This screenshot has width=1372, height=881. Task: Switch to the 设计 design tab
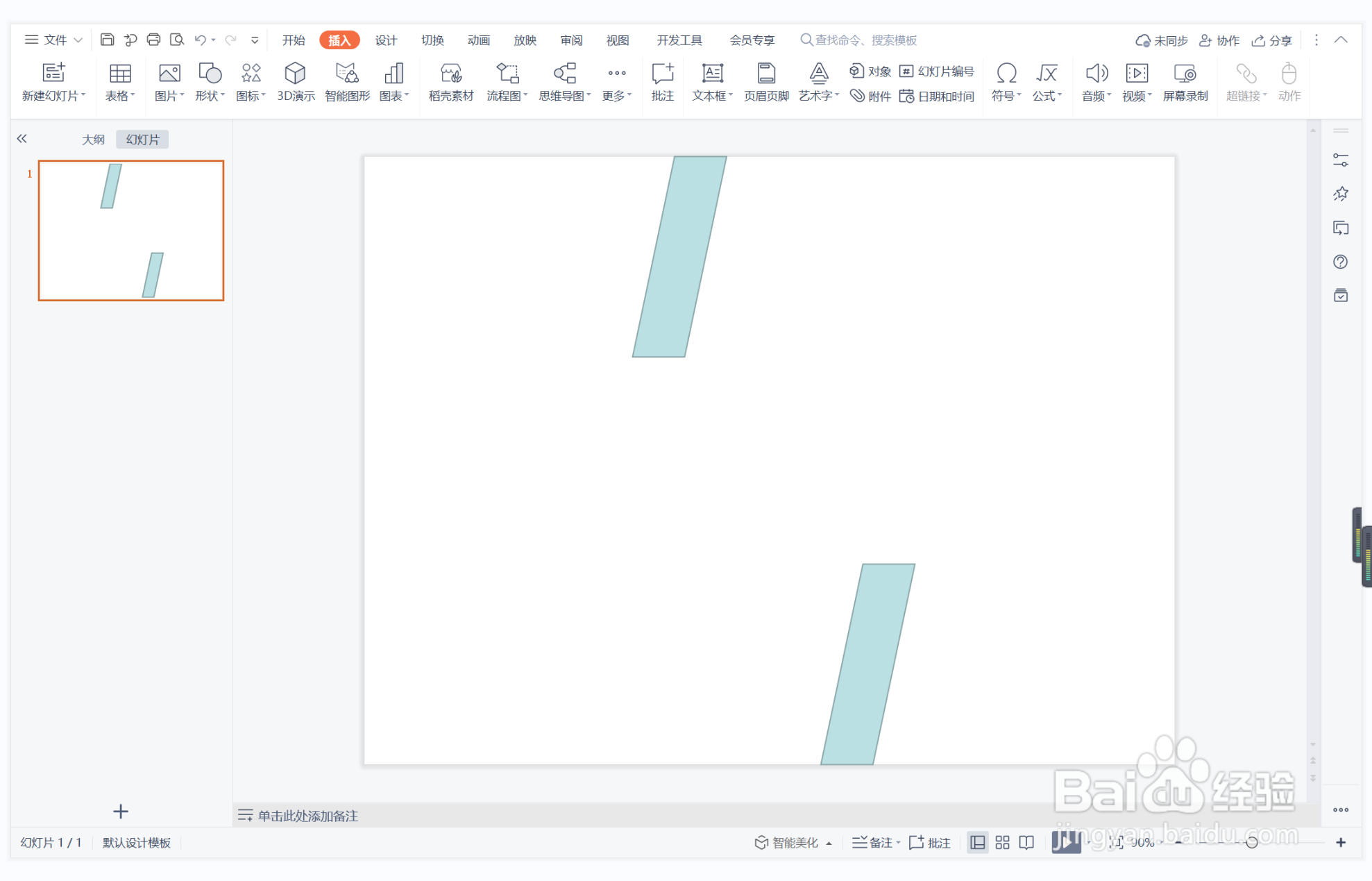pos(386,40)
